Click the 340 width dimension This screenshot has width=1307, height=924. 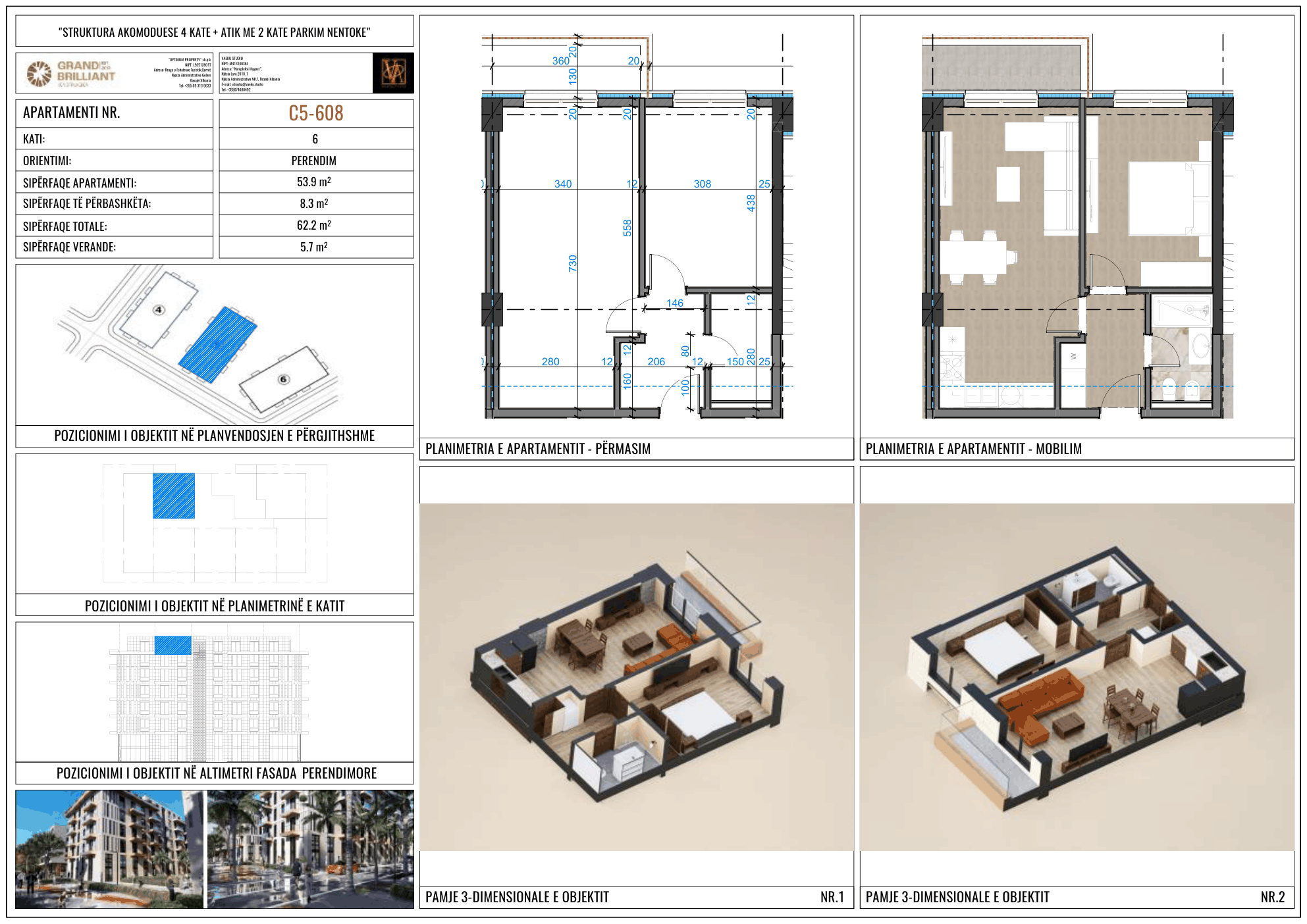click(563, 184)
